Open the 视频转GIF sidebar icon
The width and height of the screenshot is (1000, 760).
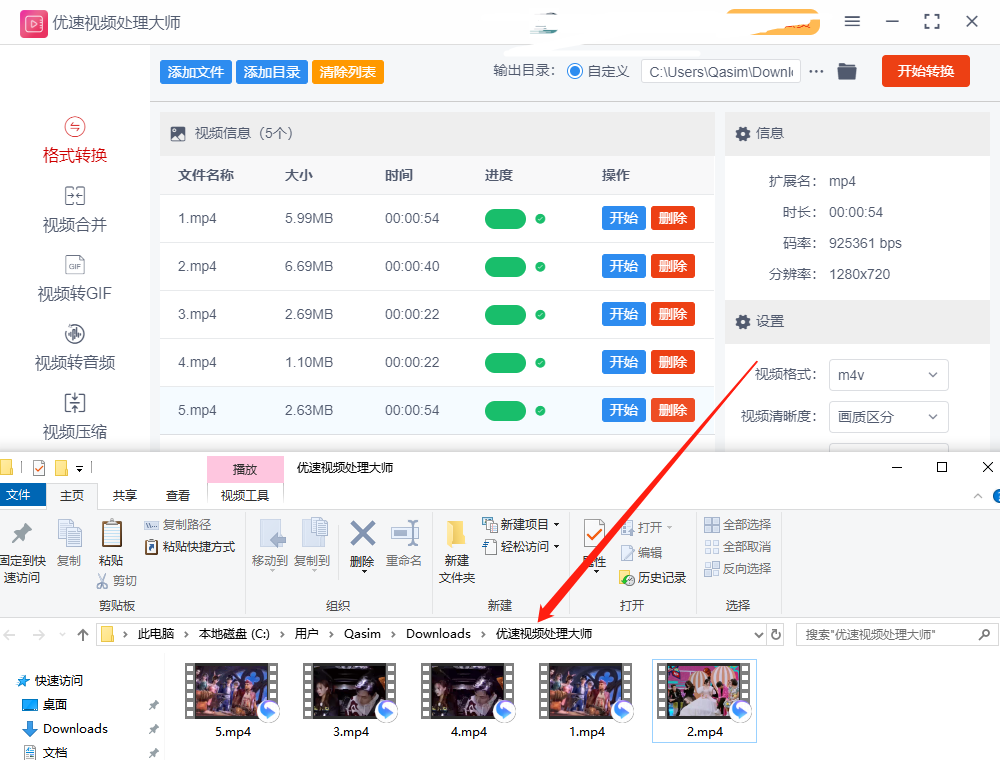point(75,265)
